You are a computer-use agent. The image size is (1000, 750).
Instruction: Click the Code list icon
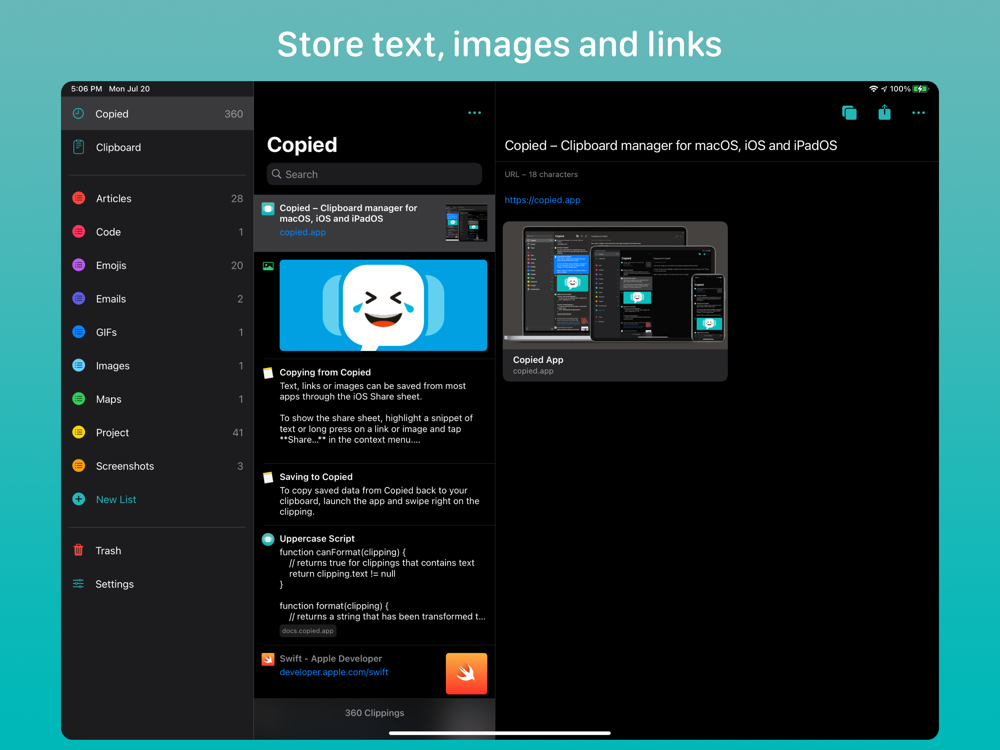(78, 232)
